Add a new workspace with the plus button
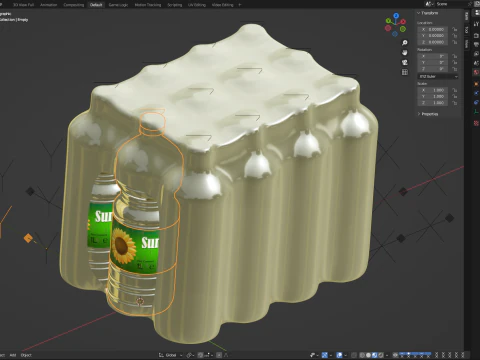Screen dimensions: 480x360 240,5
